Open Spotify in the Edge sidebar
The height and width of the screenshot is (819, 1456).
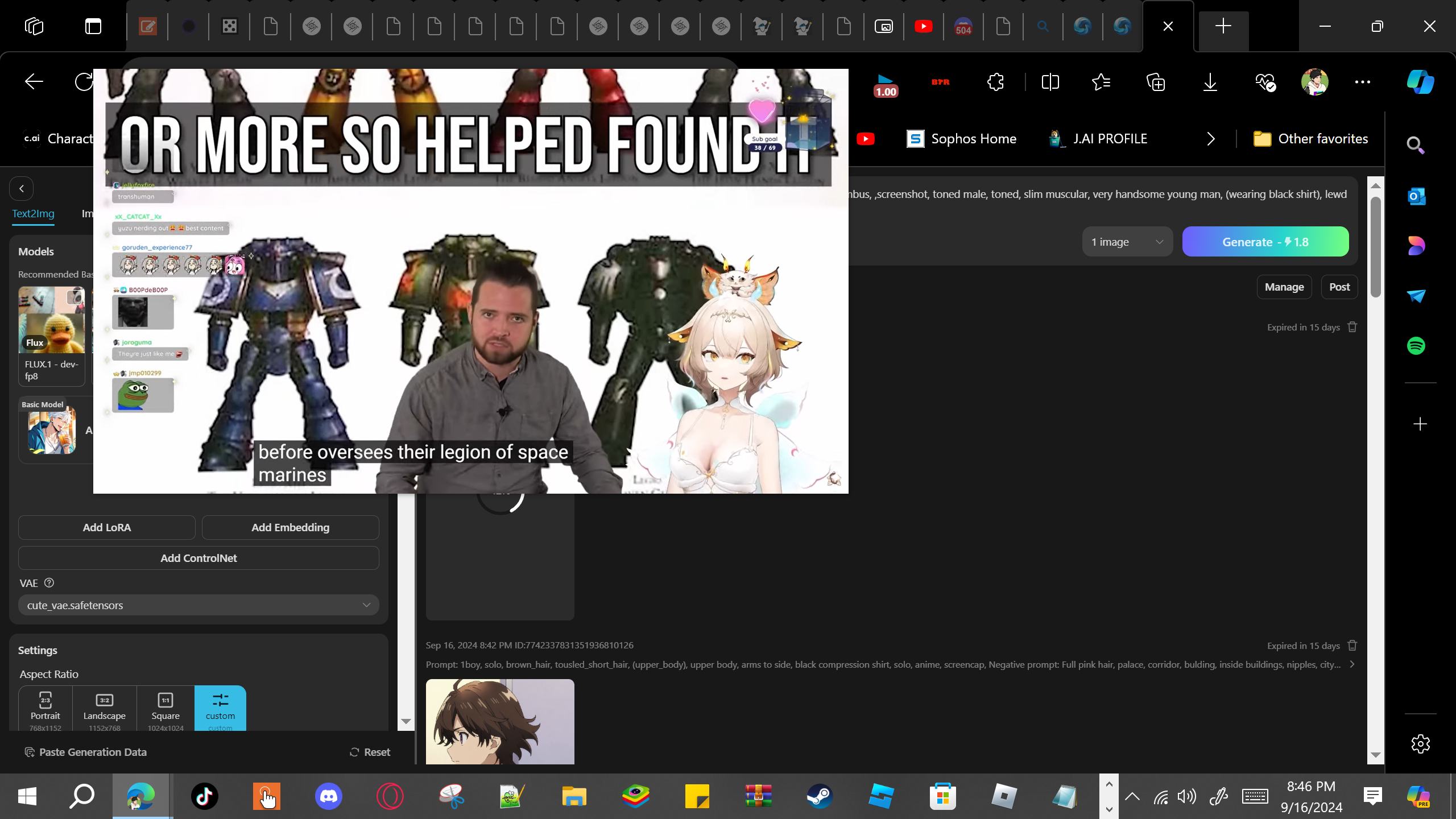pyautogui.click(x=1416, y=346)
